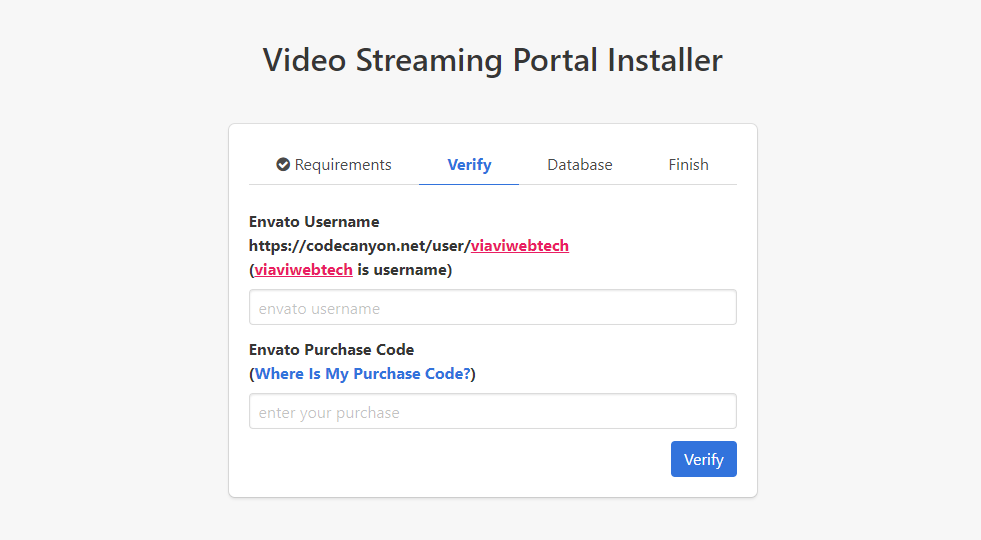
Task: Select the Verify tab
Action: tap(469, 165)
